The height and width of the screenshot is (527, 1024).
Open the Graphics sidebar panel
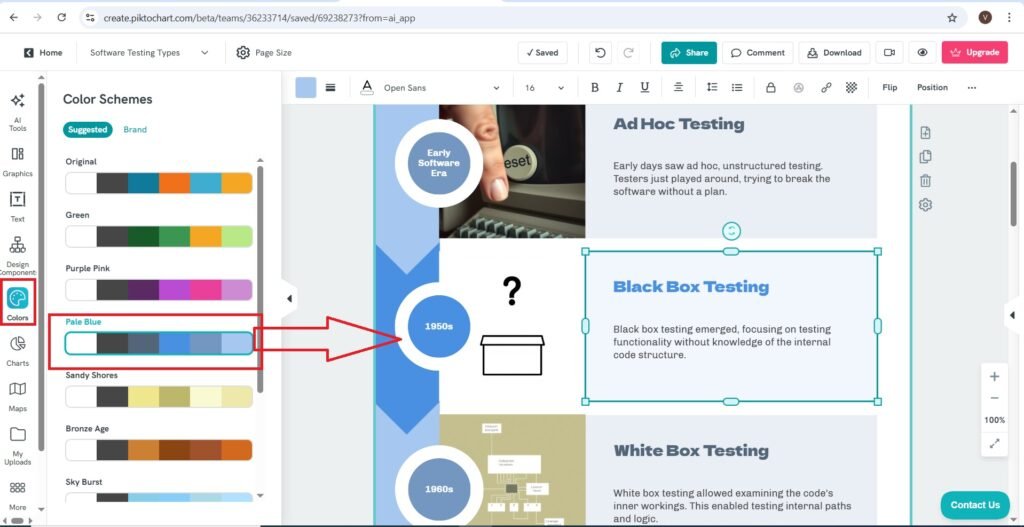(17, 161)
